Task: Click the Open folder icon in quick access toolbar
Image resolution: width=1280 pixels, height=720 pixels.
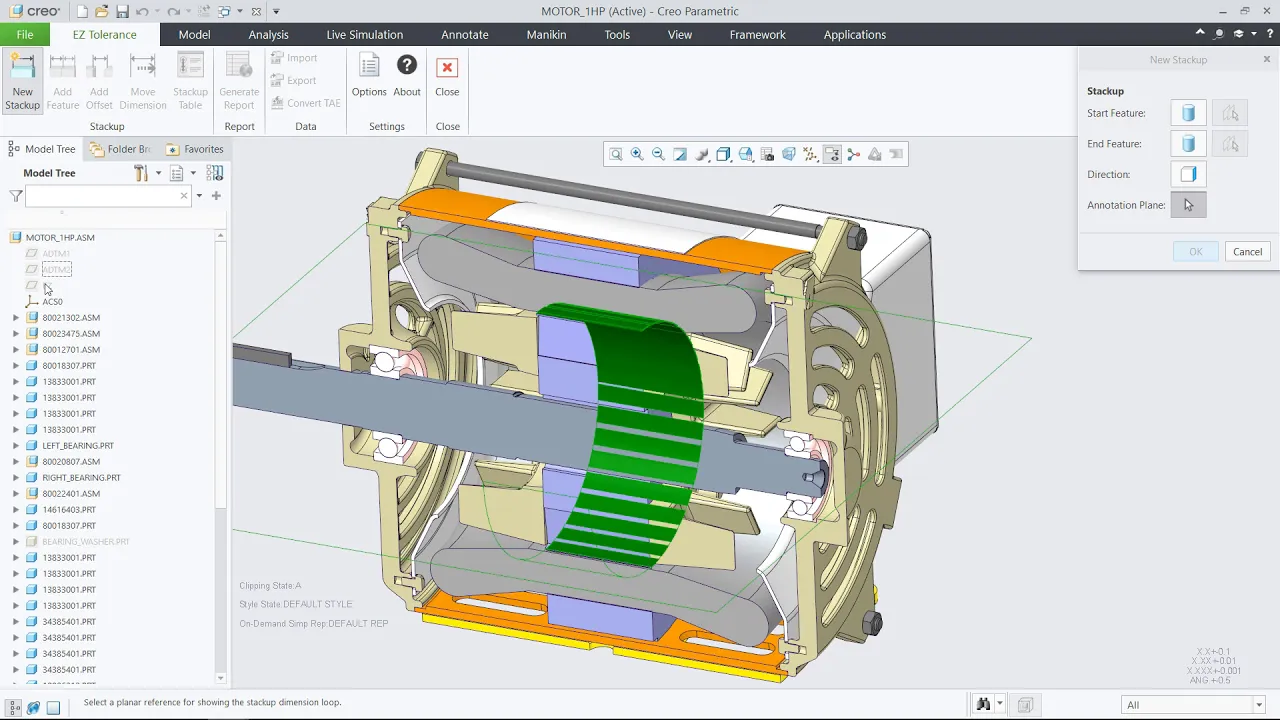Action: pyautogui.click(x=101, y=12)
